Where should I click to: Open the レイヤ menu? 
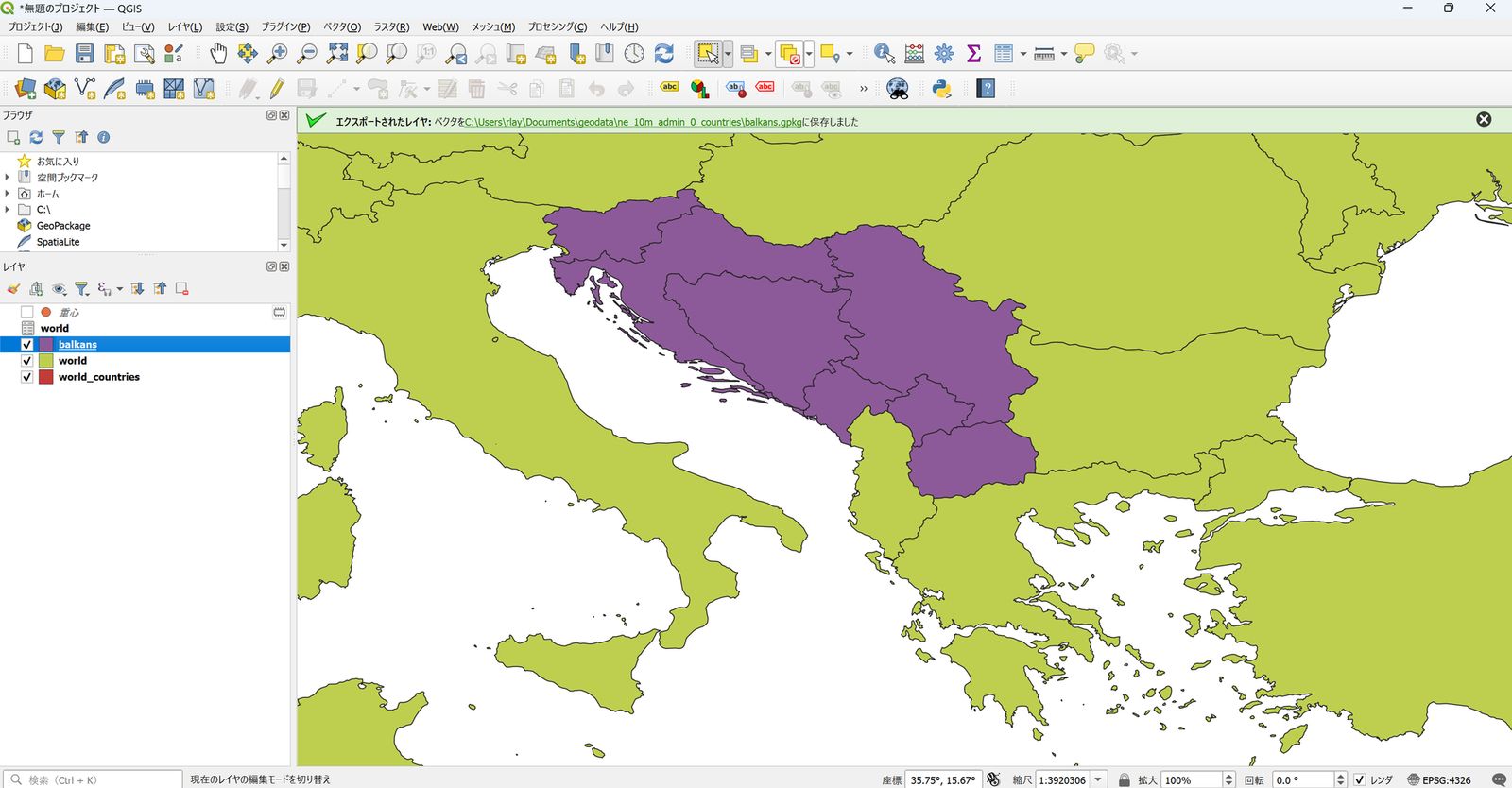tap(185, 26)
